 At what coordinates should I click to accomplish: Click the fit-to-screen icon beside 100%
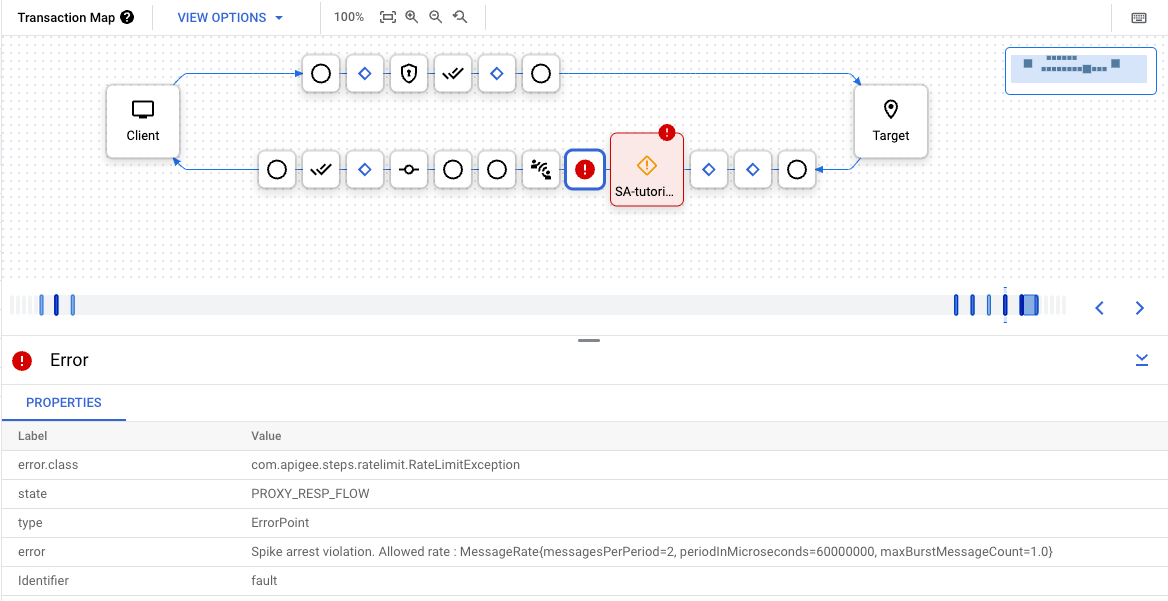tap(388, 17)
